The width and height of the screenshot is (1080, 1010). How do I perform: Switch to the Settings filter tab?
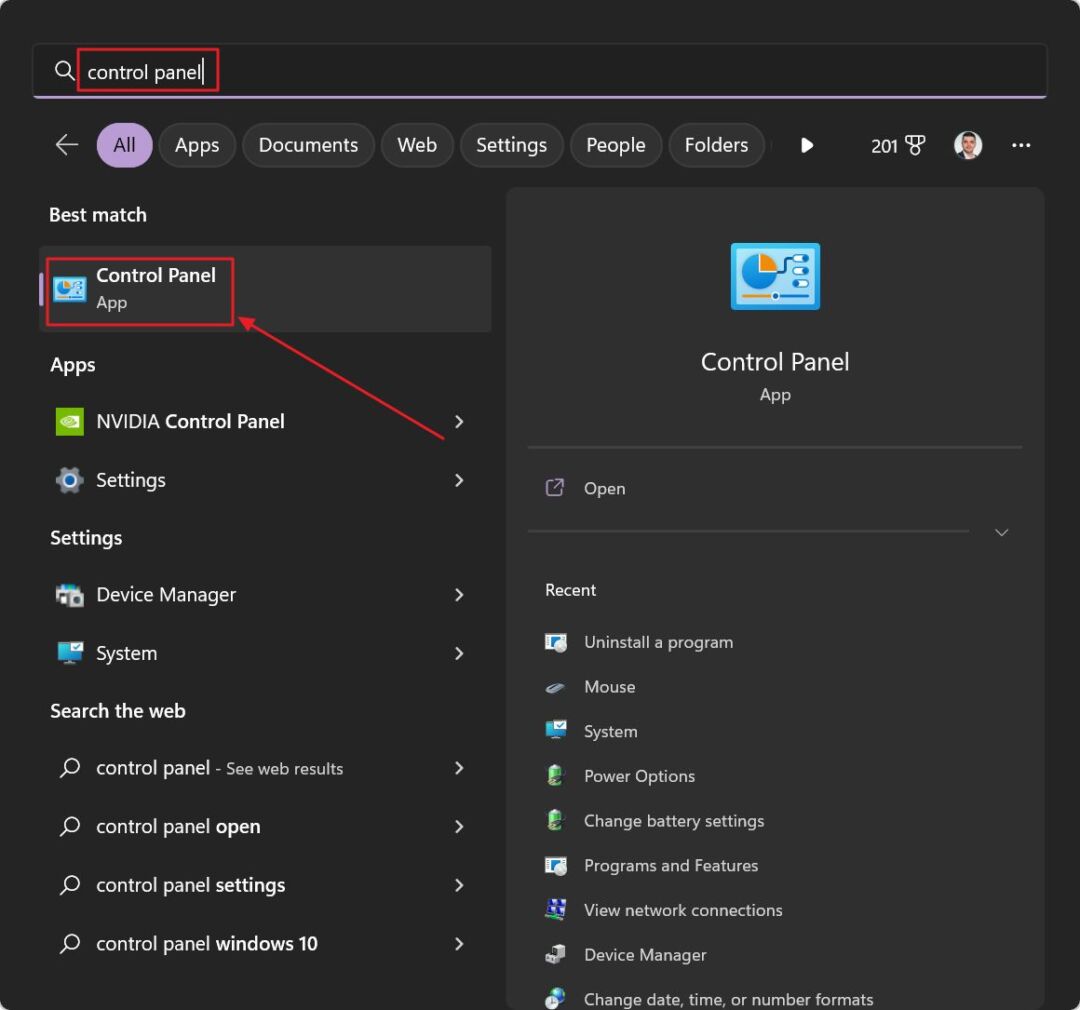pyautogui.click(x=511, y=145)
